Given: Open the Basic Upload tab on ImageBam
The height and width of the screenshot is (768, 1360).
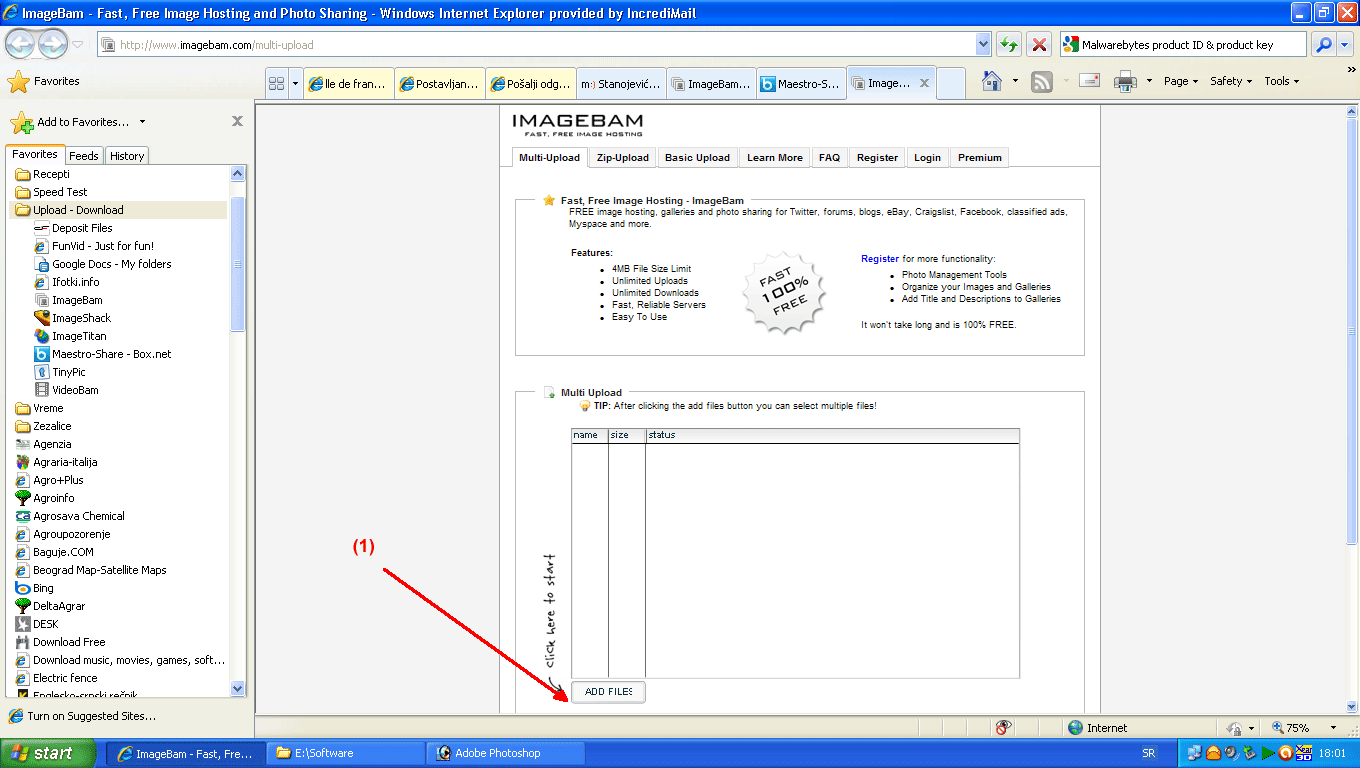Looking at the screenshot, I should point(697,158).
